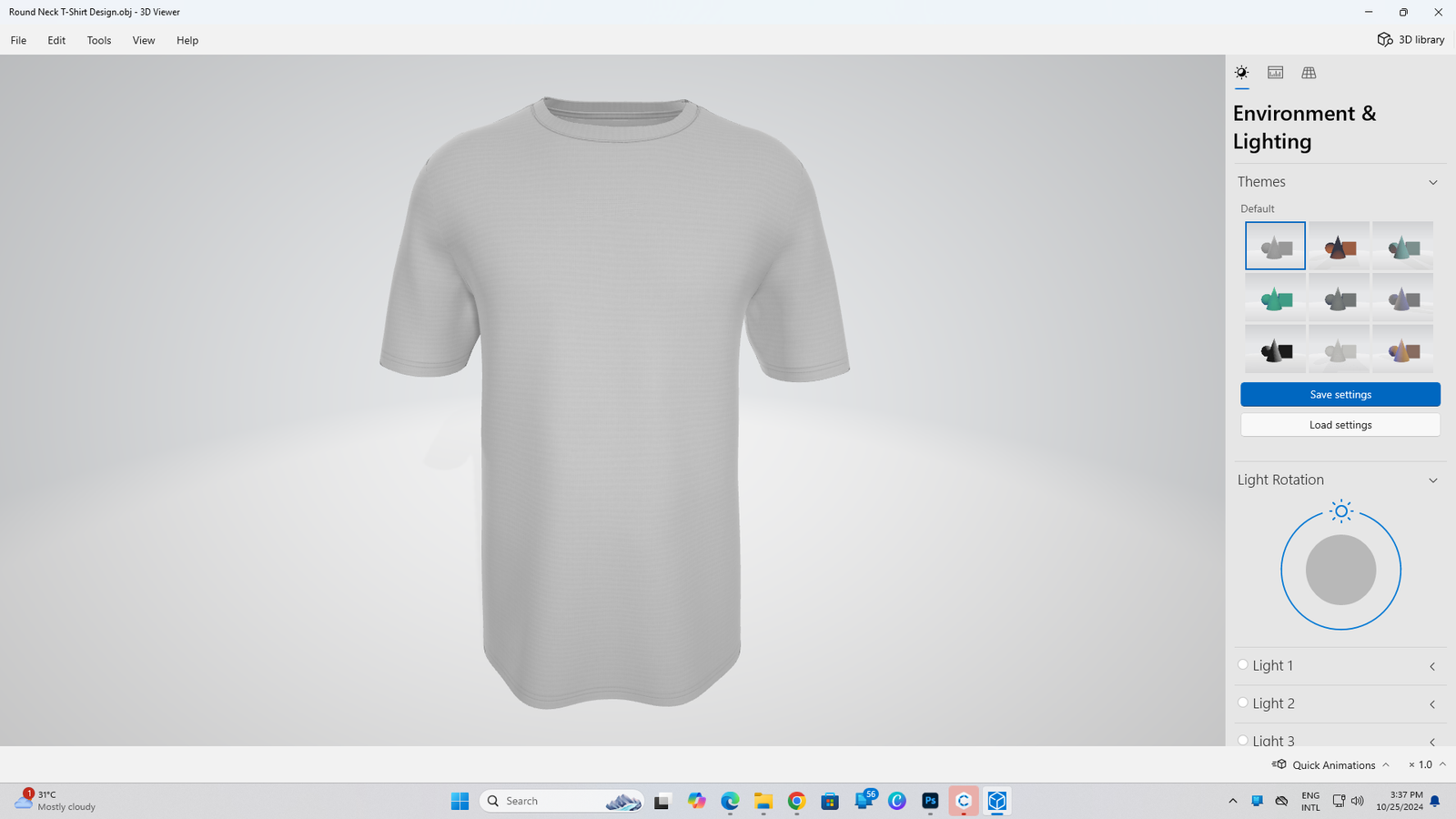Open the Tools menu
The image size is (1456, 819).
click(99, 40)
